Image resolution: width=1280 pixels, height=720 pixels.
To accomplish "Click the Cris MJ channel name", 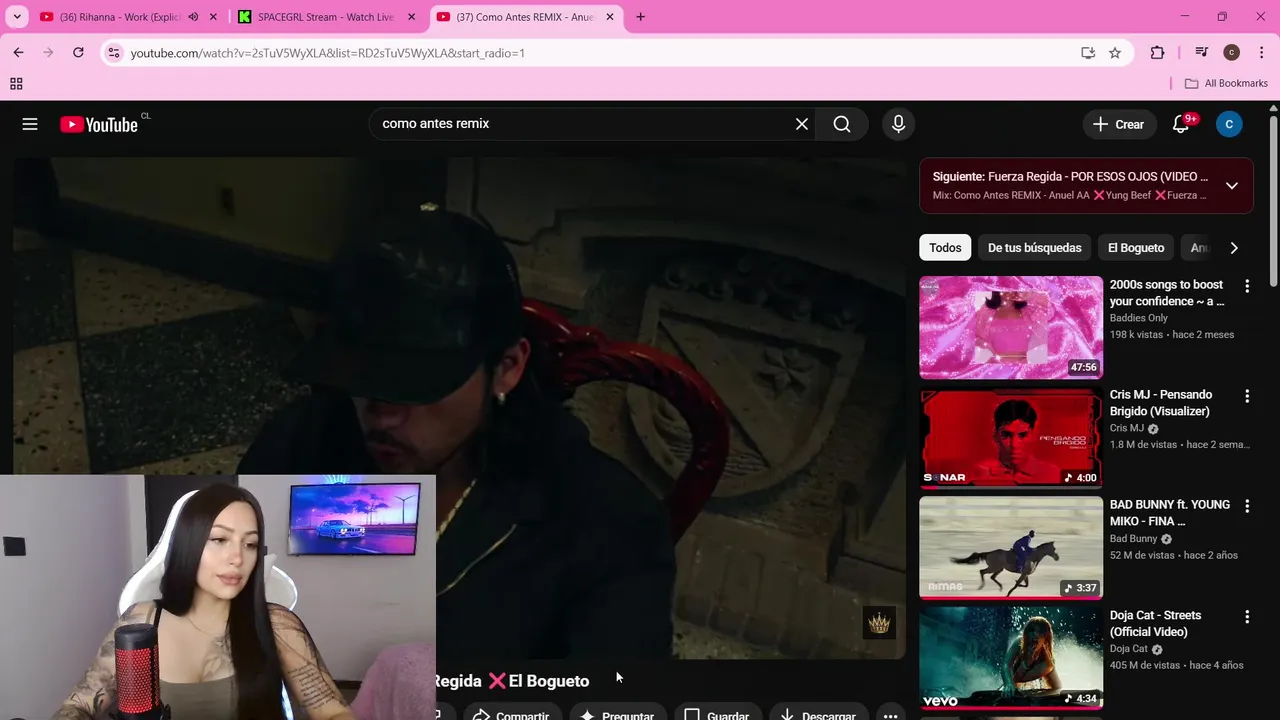I will click(1126, 428).
